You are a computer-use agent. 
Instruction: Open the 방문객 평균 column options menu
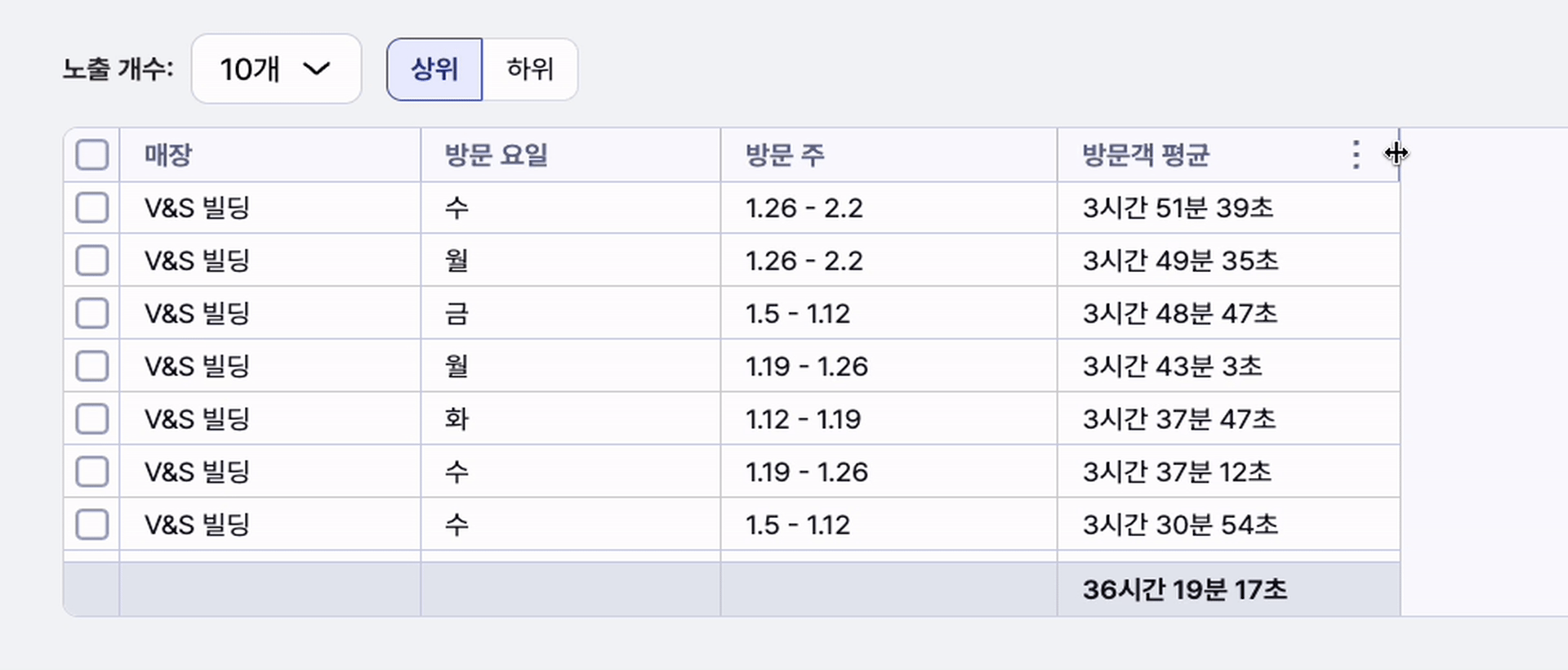tap(1356, 154)
